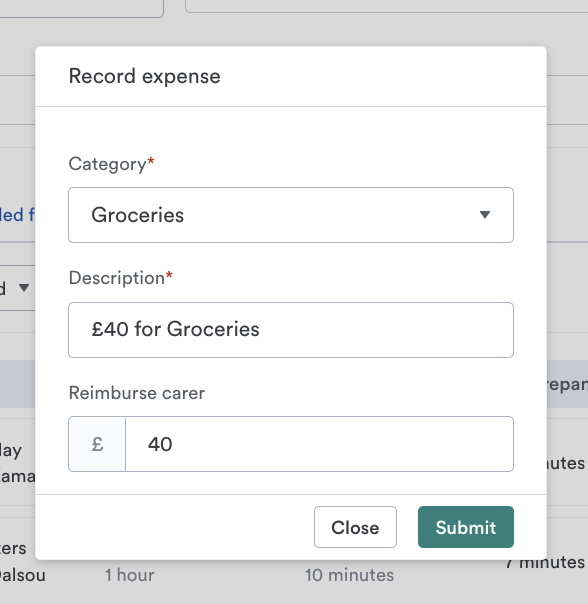Click the red asterisk beside Description
The height and width of the screenshot is (604, 588).
click(x=169, y=275)
